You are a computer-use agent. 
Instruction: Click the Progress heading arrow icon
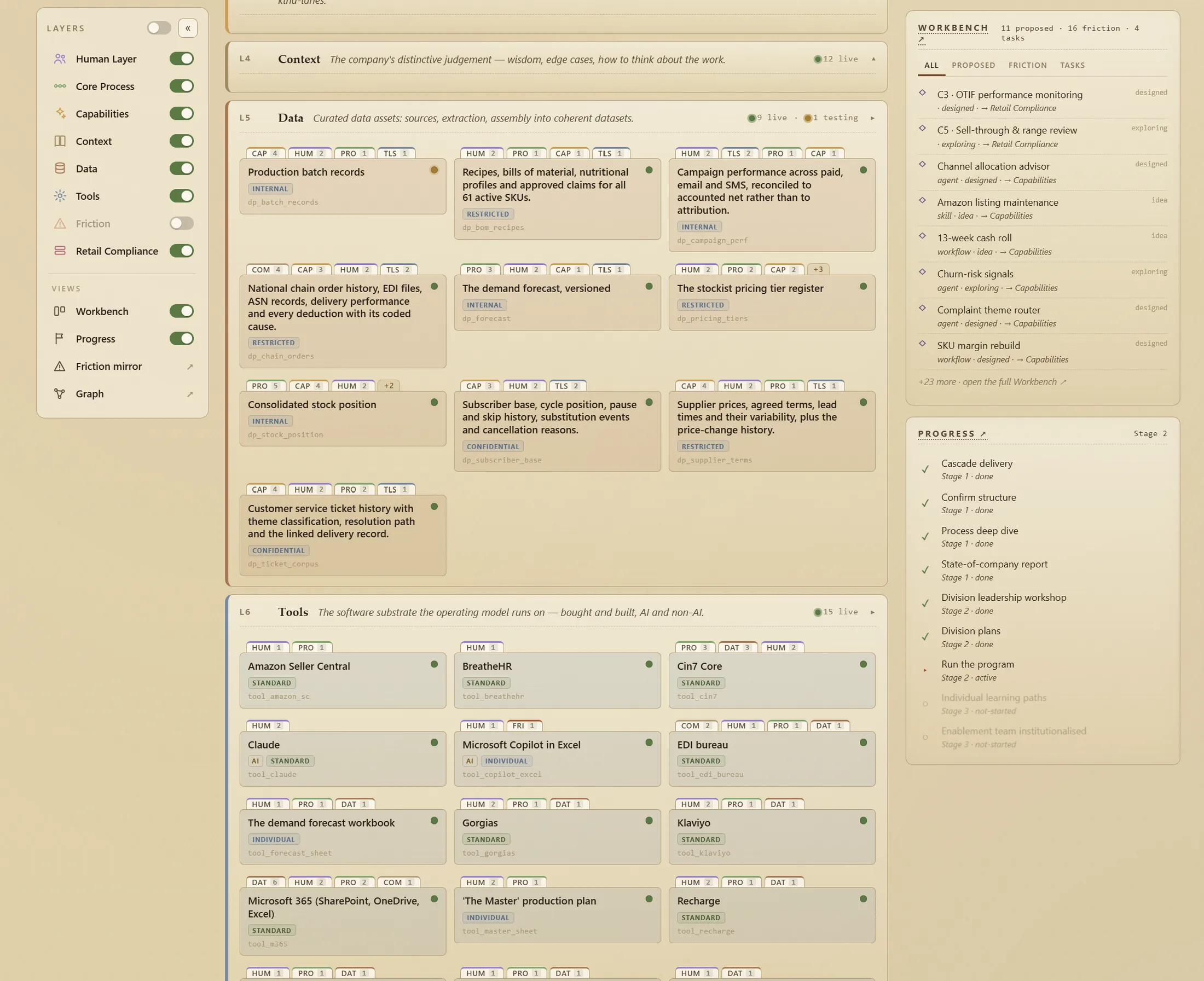click(x=983, y=434)
